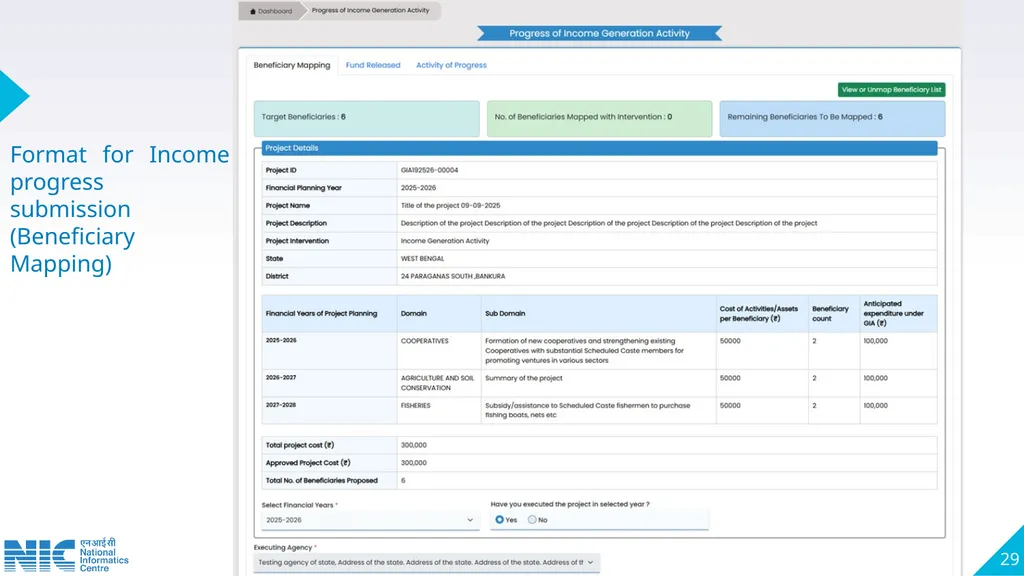Click the Approved Project Cost label

308,463
